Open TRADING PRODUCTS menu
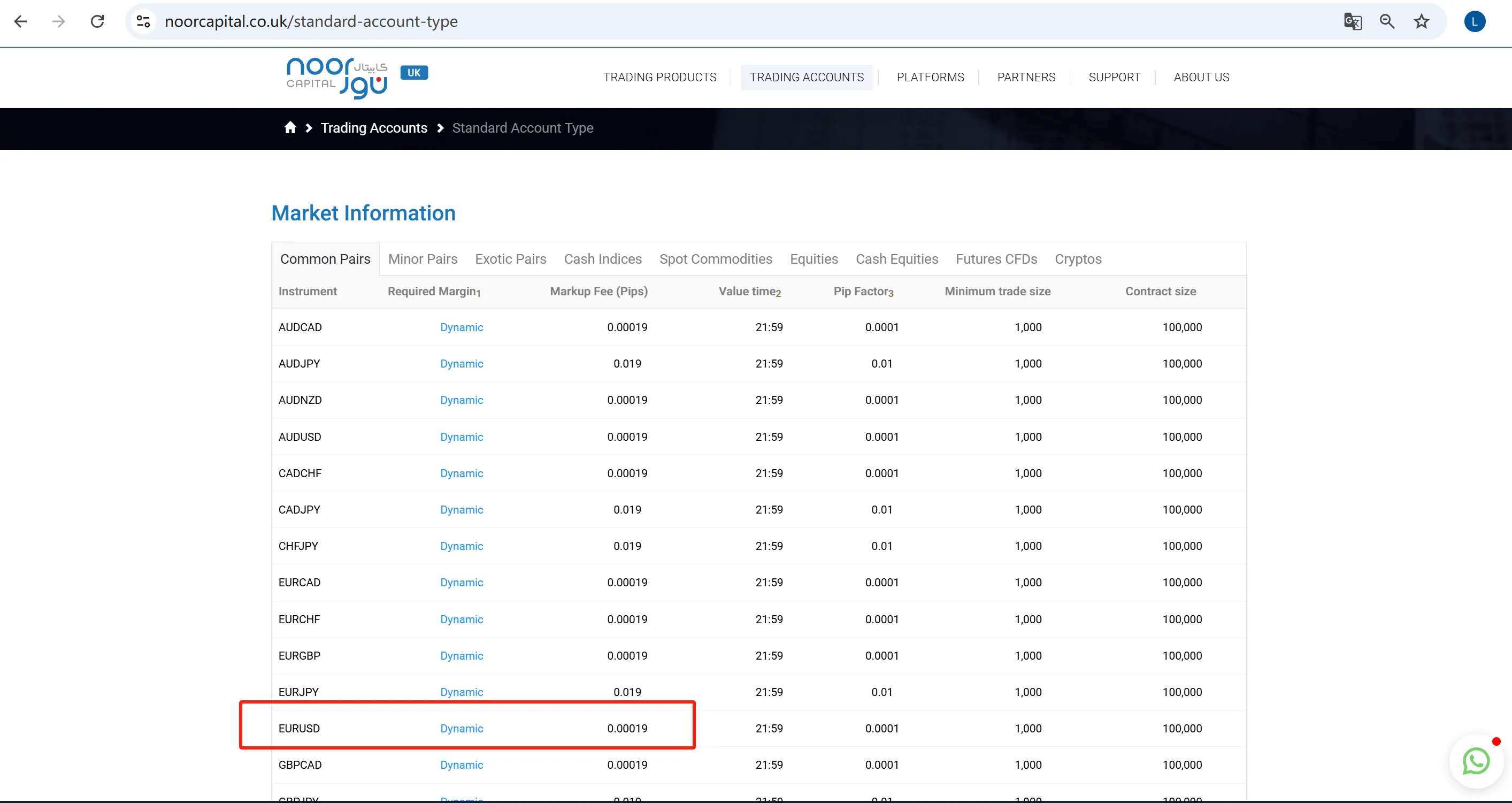 tap(660, 77)
